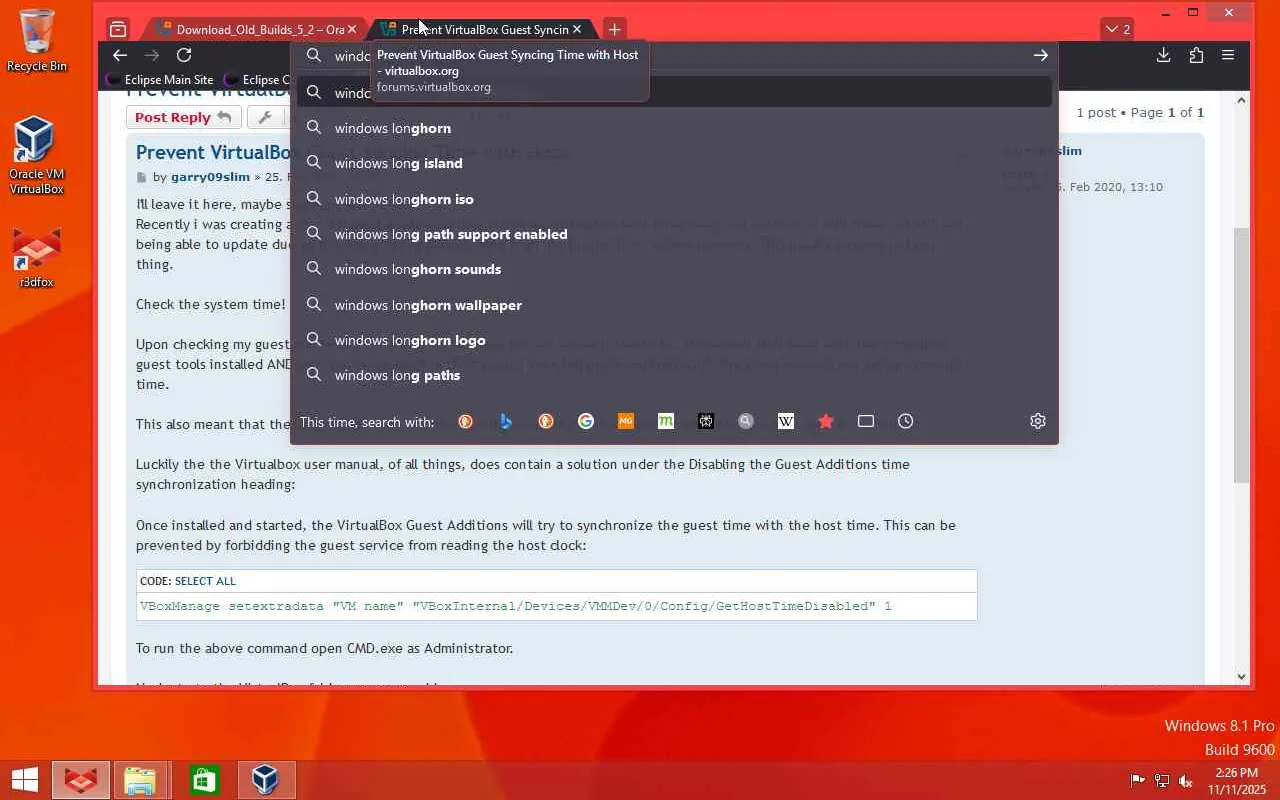The image size is (1280, 800).
Task: Open the topic tools wrench button
Action: (265, 117)
